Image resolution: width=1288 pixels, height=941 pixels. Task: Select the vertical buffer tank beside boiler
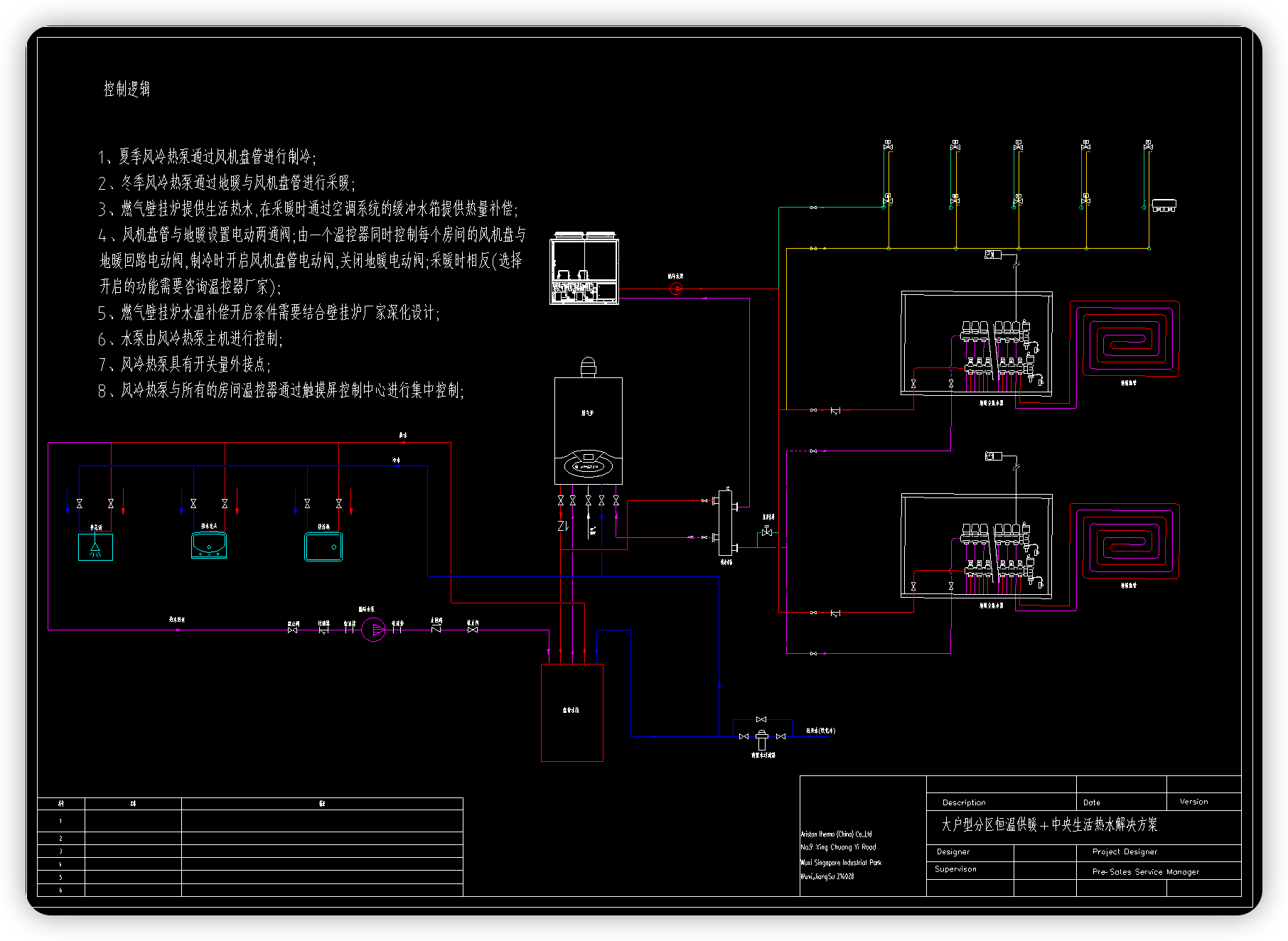click(x=726, y=523)
